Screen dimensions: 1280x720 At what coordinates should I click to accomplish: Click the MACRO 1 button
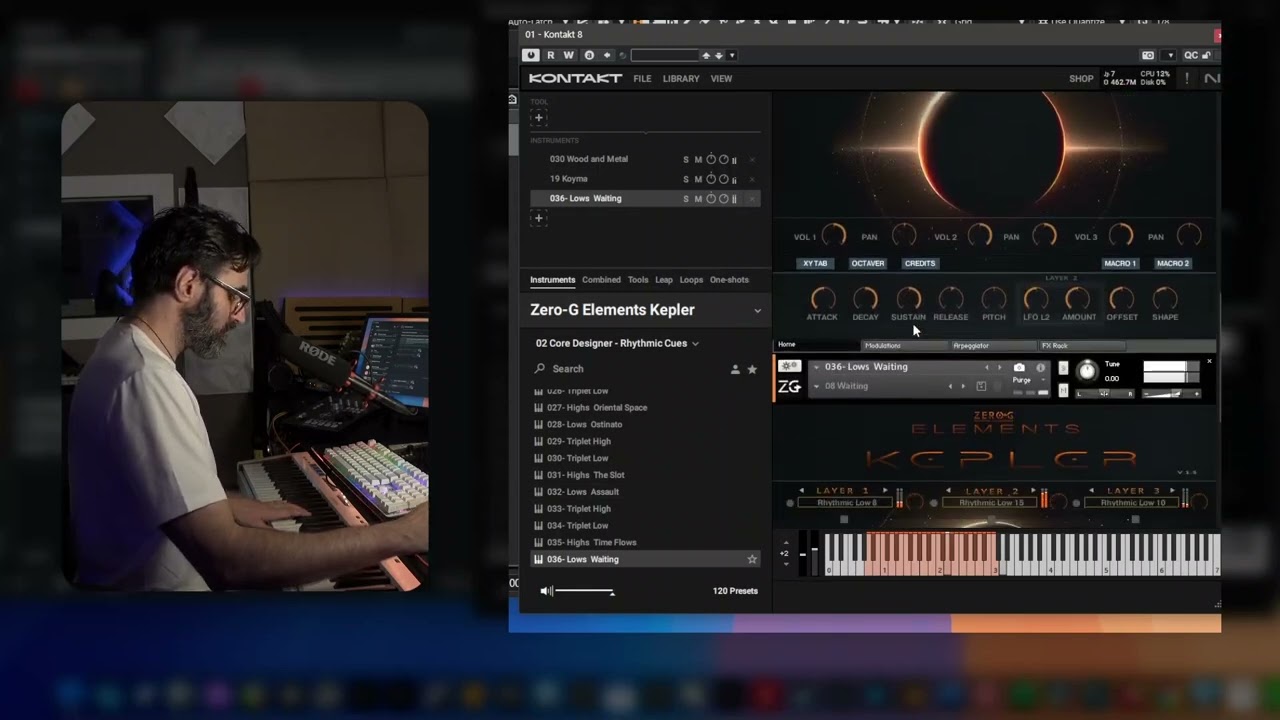click(x=1120, y=264)
